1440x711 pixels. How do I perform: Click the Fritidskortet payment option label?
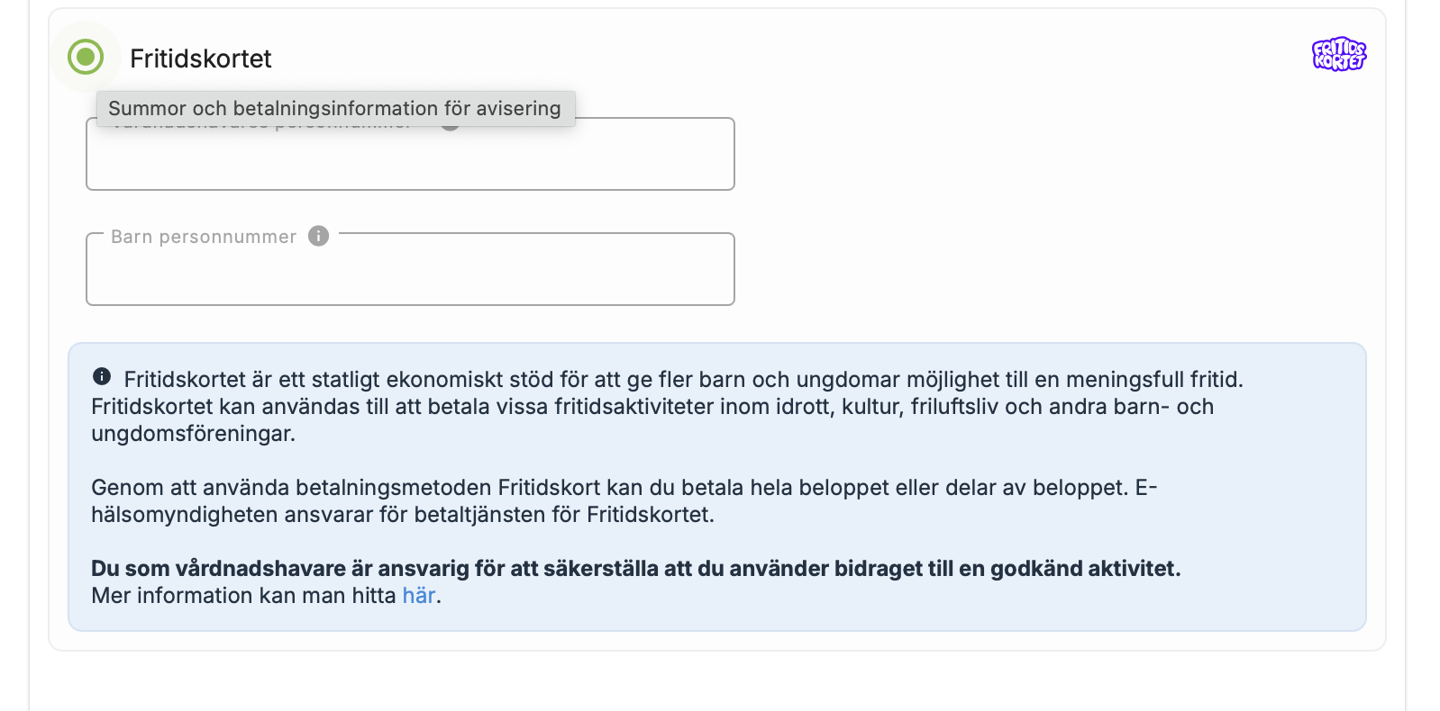coord(201,59)
